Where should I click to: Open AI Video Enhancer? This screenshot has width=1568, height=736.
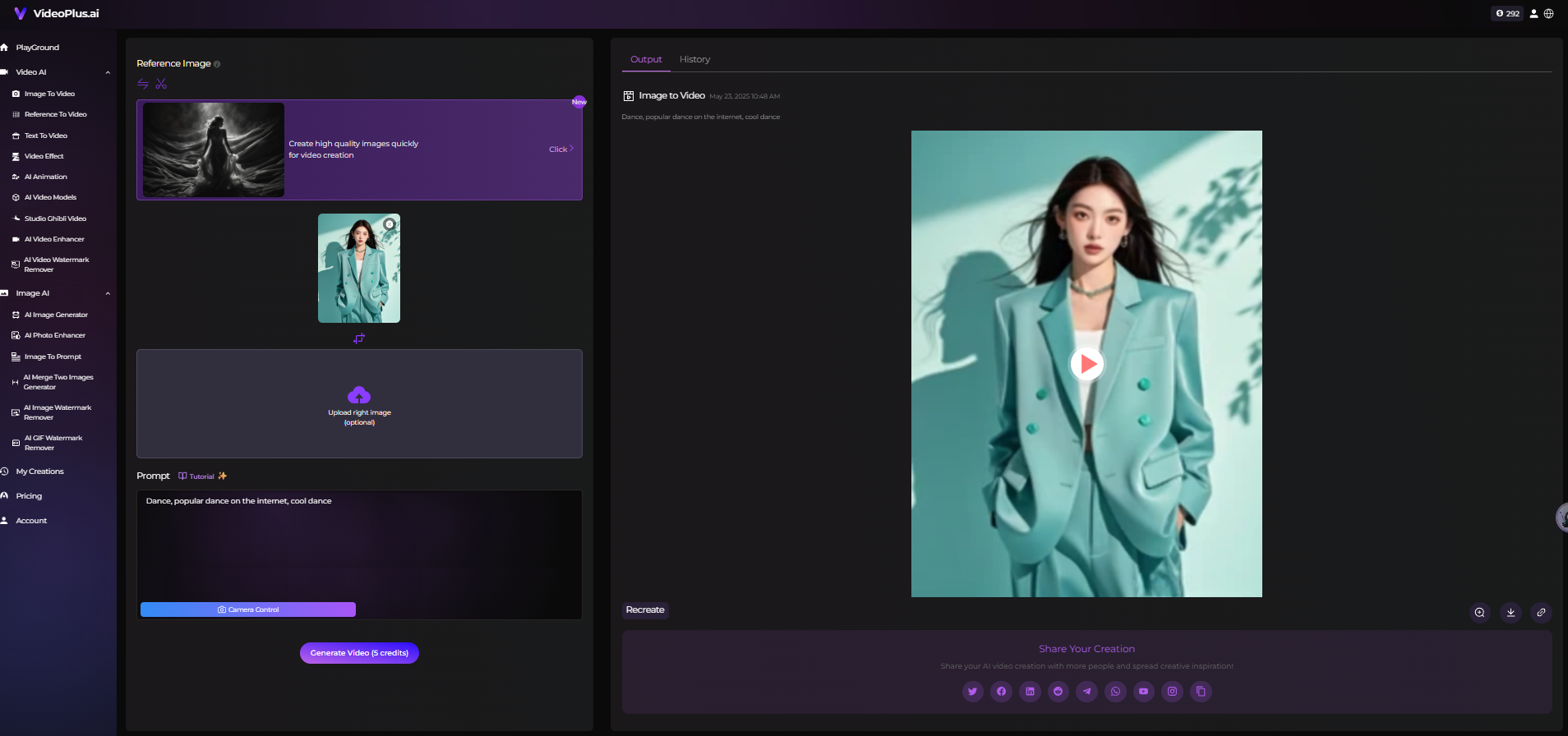(x=54, y=239)
